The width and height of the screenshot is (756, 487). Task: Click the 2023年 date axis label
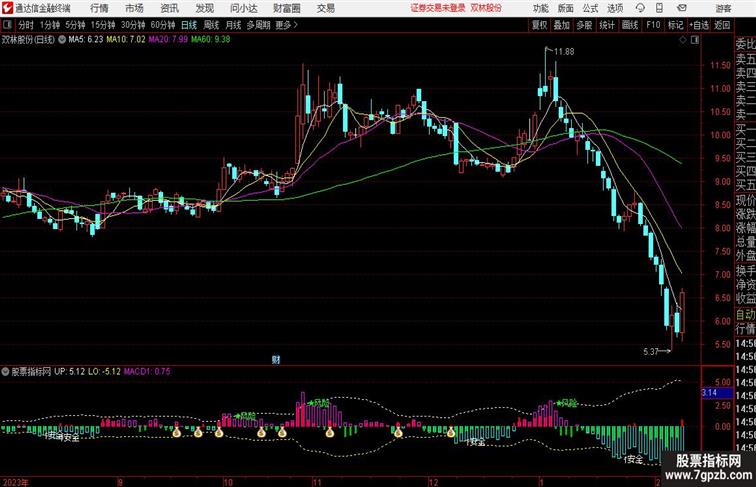click(15, 482)
